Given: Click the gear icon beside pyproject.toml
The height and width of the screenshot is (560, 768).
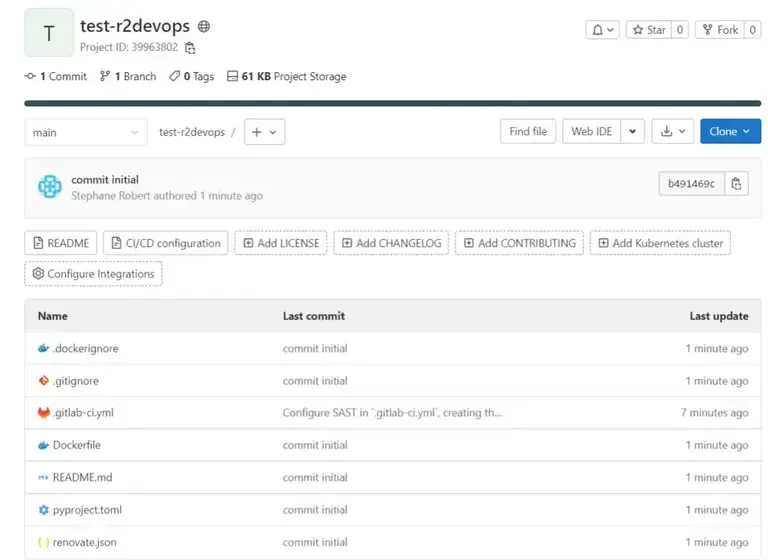Looking at the screenshot, I should 44,510.
